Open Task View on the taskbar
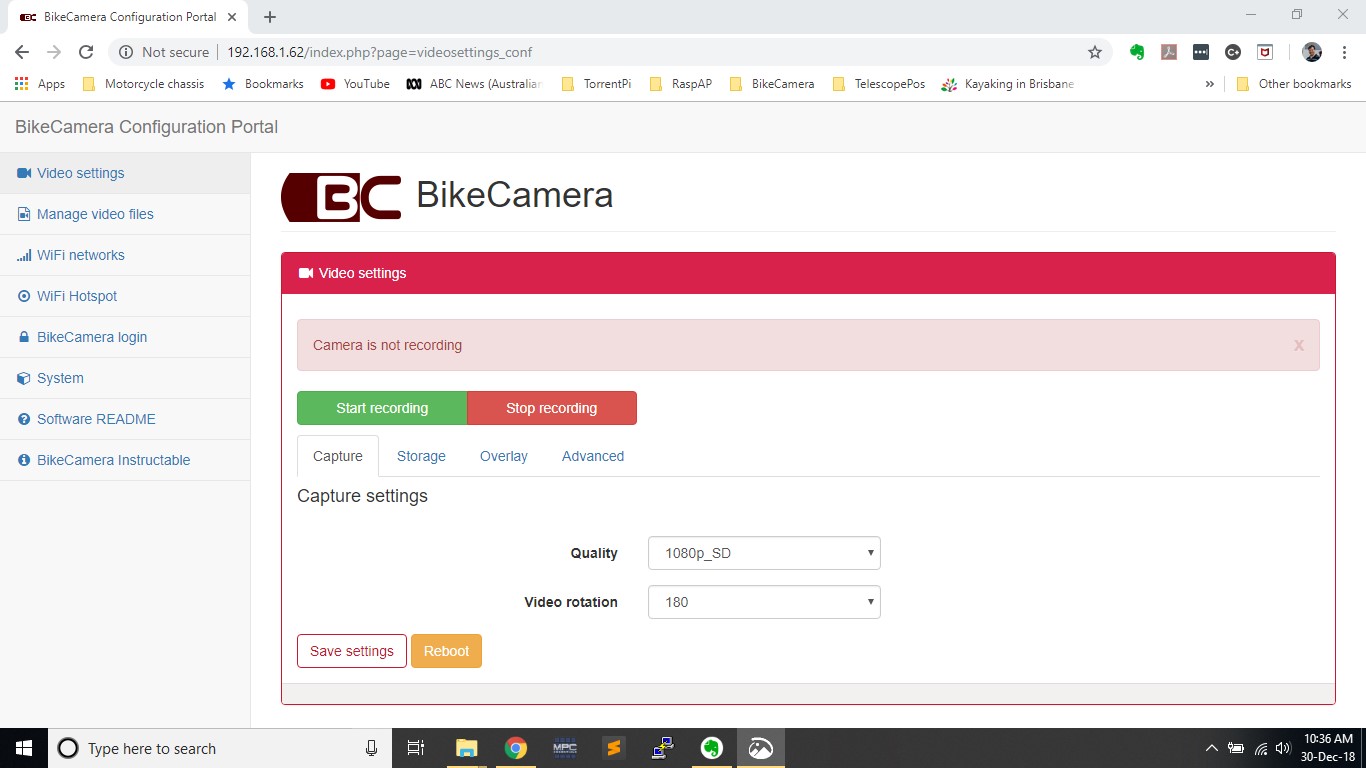This screenshot has width=1366, height=768. pyautogui.click(x=416, y=748)
